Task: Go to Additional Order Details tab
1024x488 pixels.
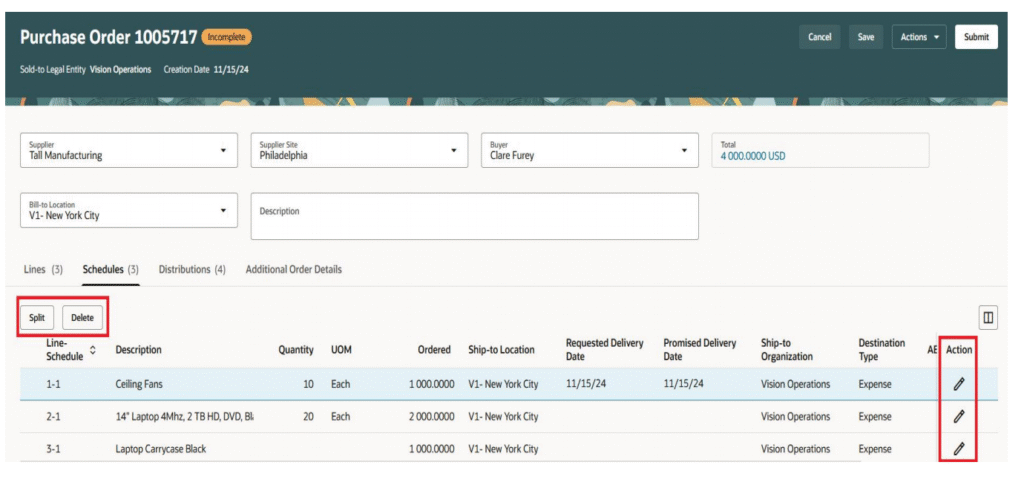Action: pyautogui.click(x=293, y=269)
